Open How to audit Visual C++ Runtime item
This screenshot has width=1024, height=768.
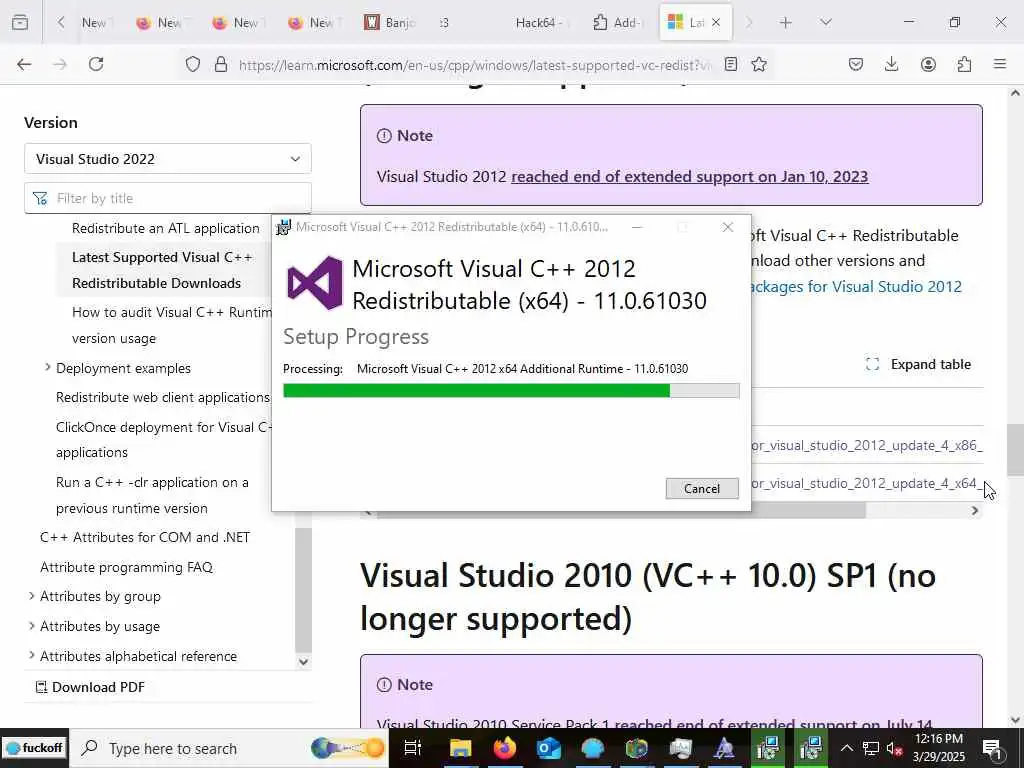172,325
